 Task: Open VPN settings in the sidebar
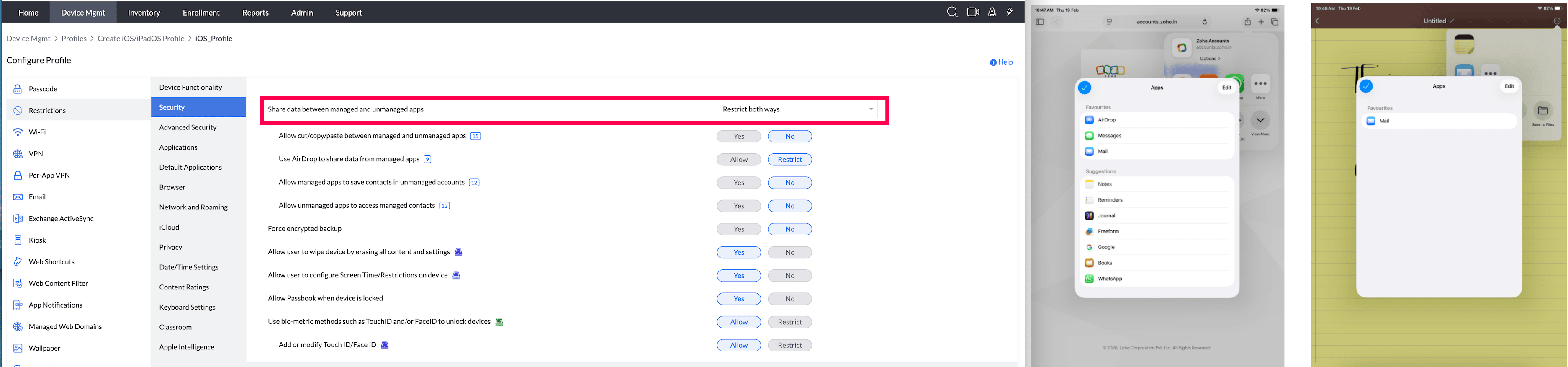pyautogui.click(x=79, y=154)
